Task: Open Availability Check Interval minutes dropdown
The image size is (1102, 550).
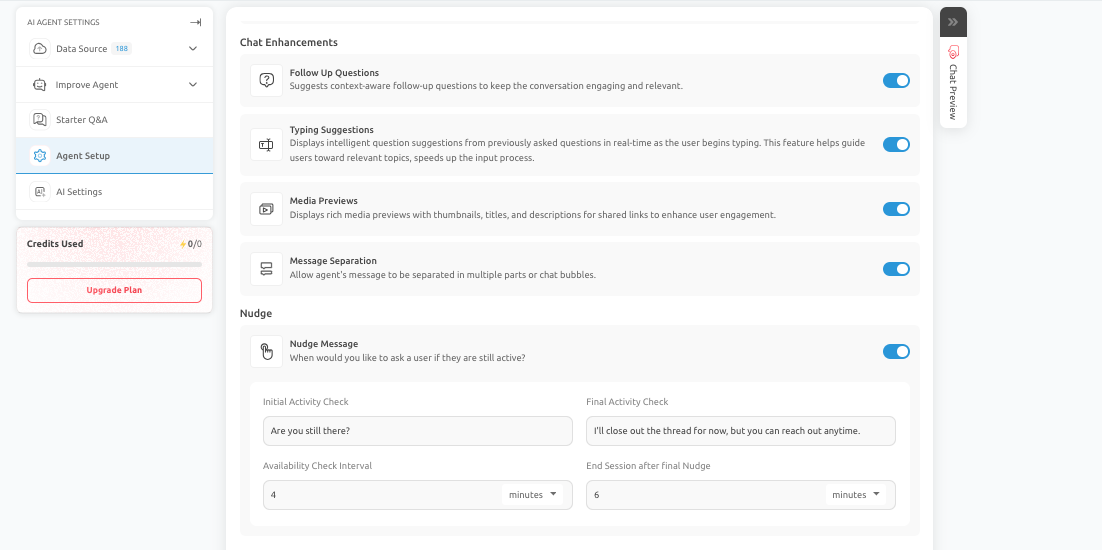Action: [533, 495]
